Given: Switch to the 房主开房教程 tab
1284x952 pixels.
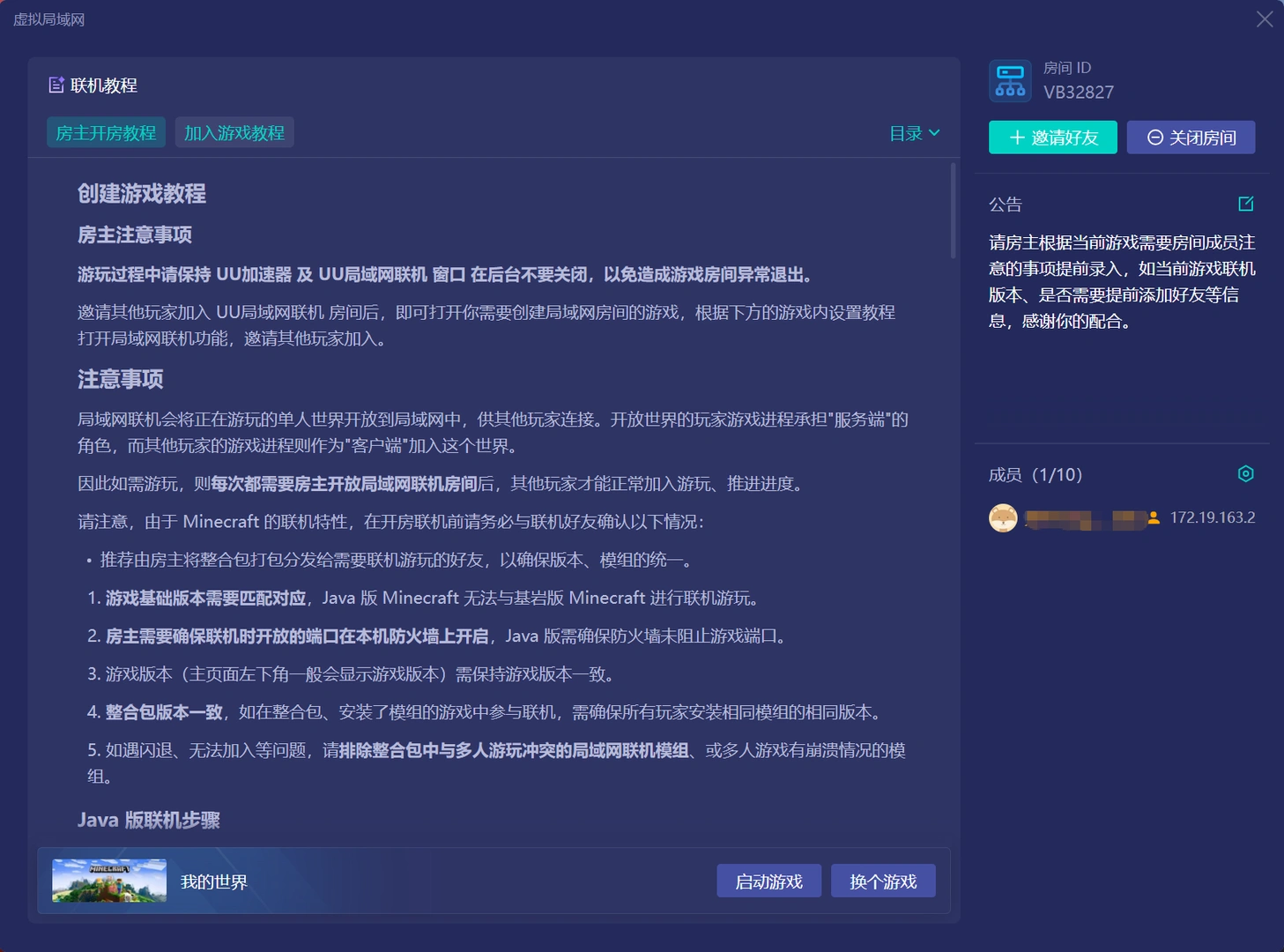Looking at the screenshot, I should coord(106,133).
